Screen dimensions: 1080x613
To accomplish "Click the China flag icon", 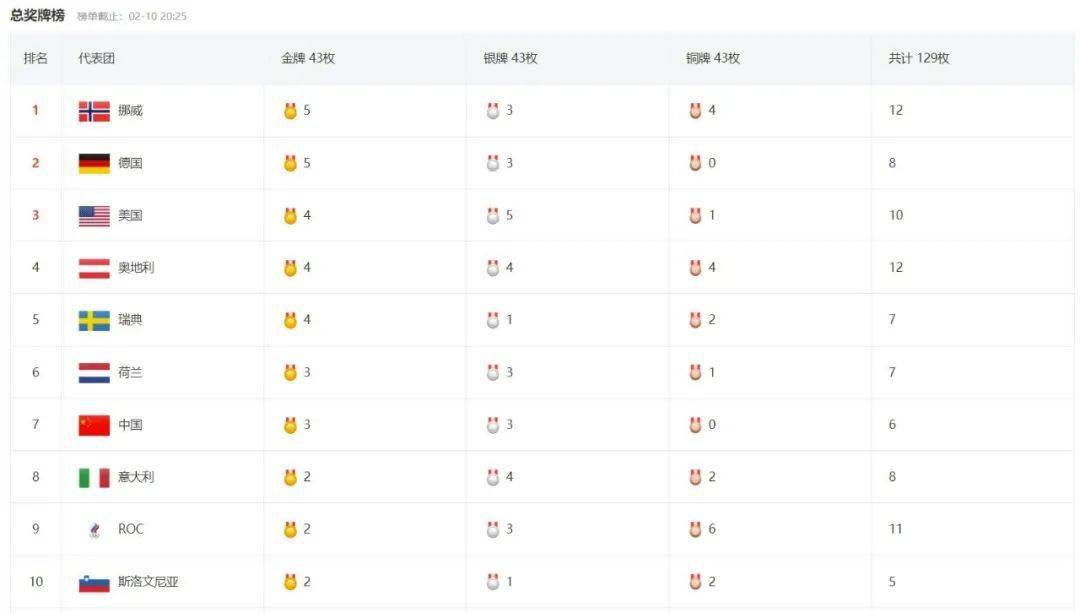I will point(94,425).
